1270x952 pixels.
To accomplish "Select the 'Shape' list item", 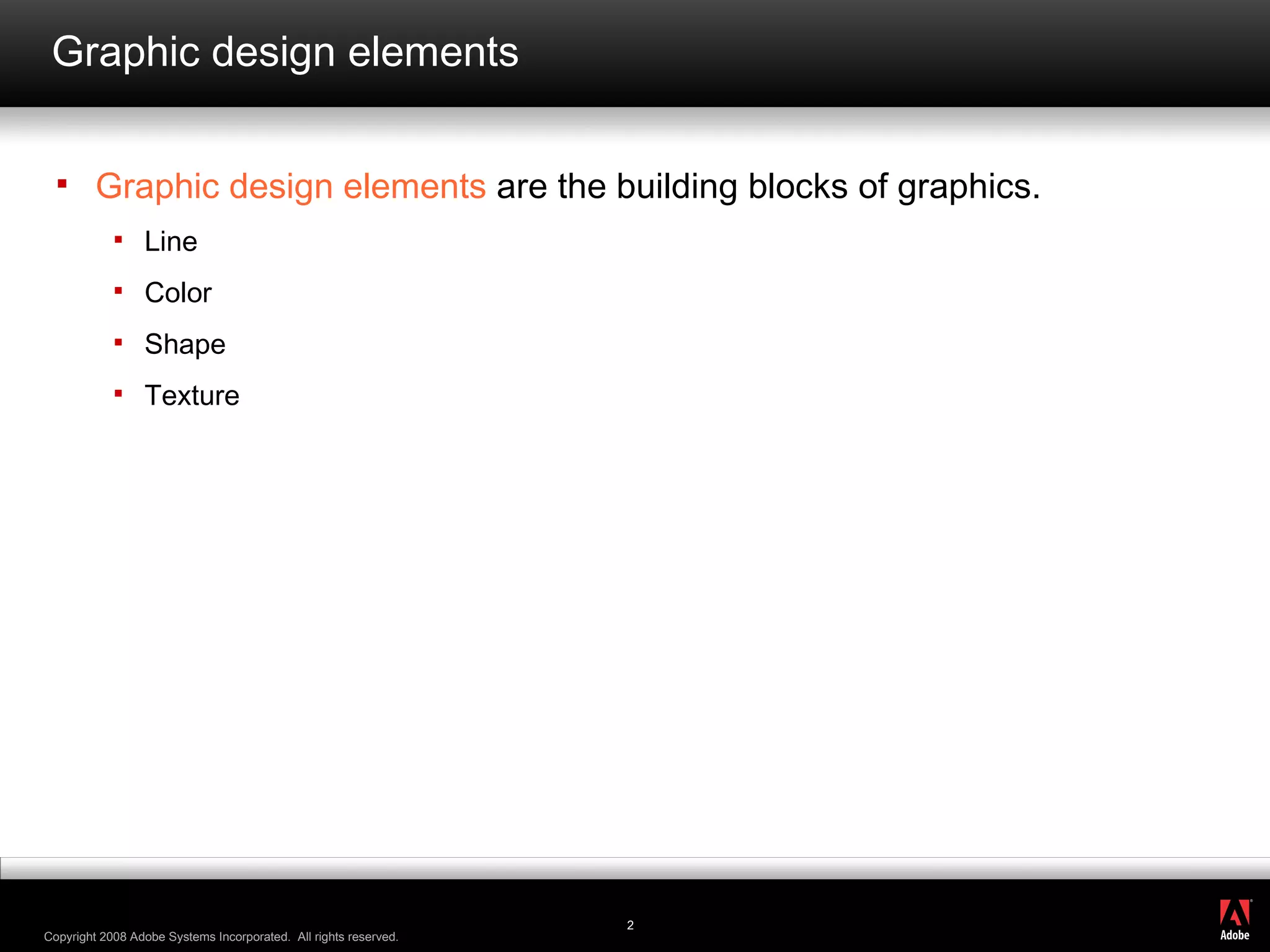I will click(x=185, y=345).
